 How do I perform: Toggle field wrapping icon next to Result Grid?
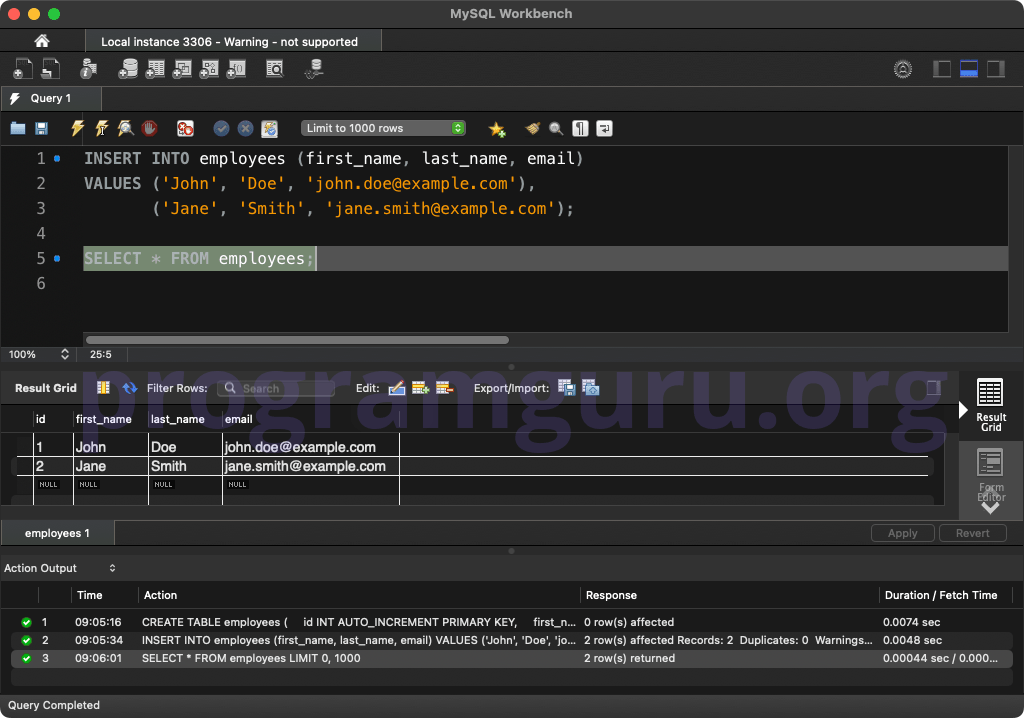(103, 387)
